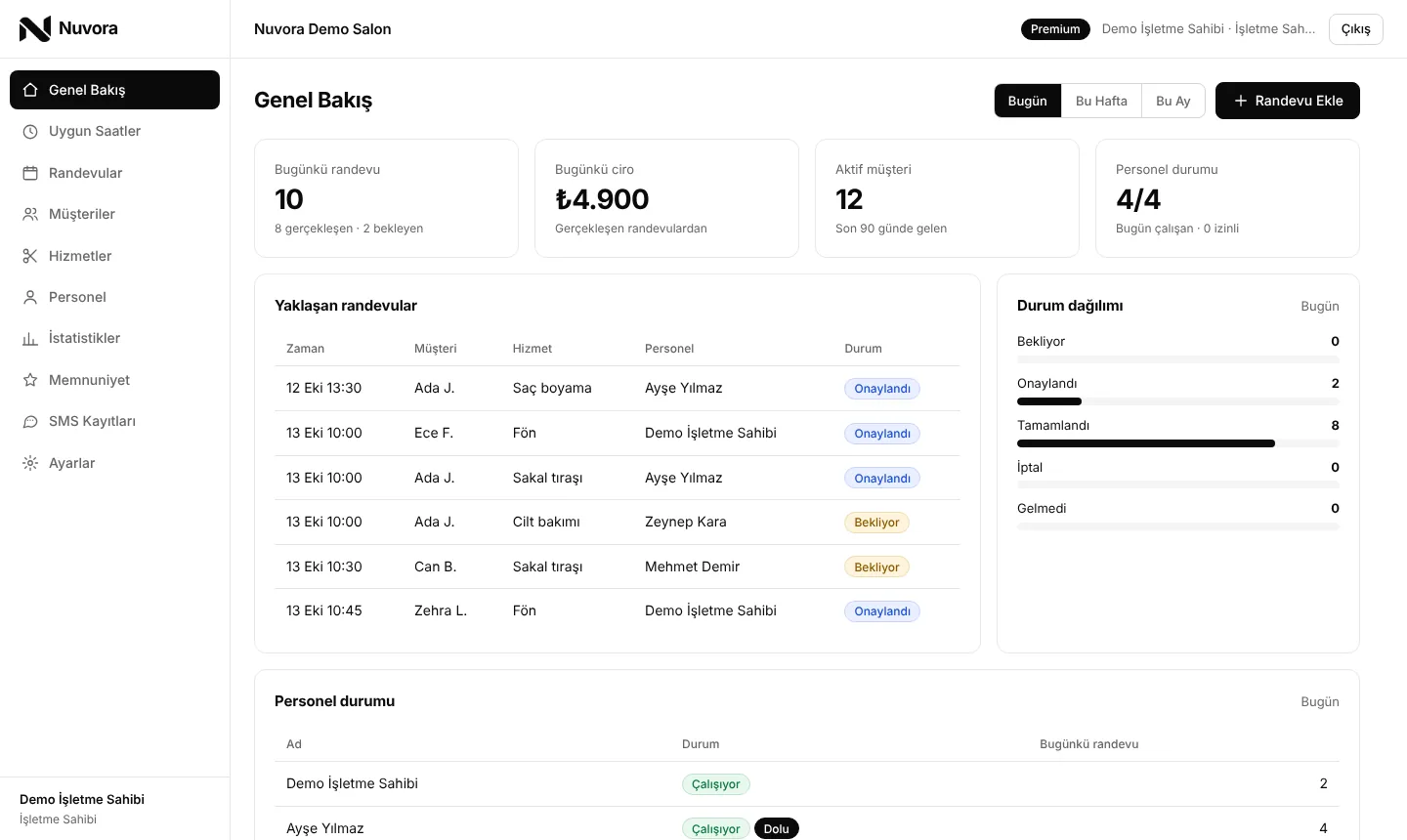Open Uygun Saatler clock icon
Viewport: 1407px width, 840px height.
(30, 131)
